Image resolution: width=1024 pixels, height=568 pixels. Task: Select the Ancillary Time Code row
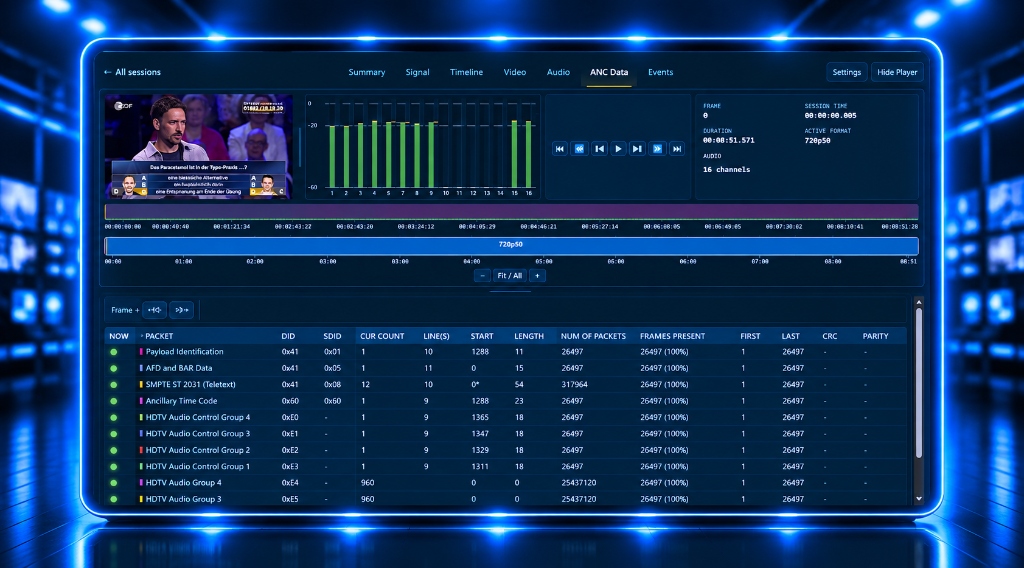click(x=505, y=401)
